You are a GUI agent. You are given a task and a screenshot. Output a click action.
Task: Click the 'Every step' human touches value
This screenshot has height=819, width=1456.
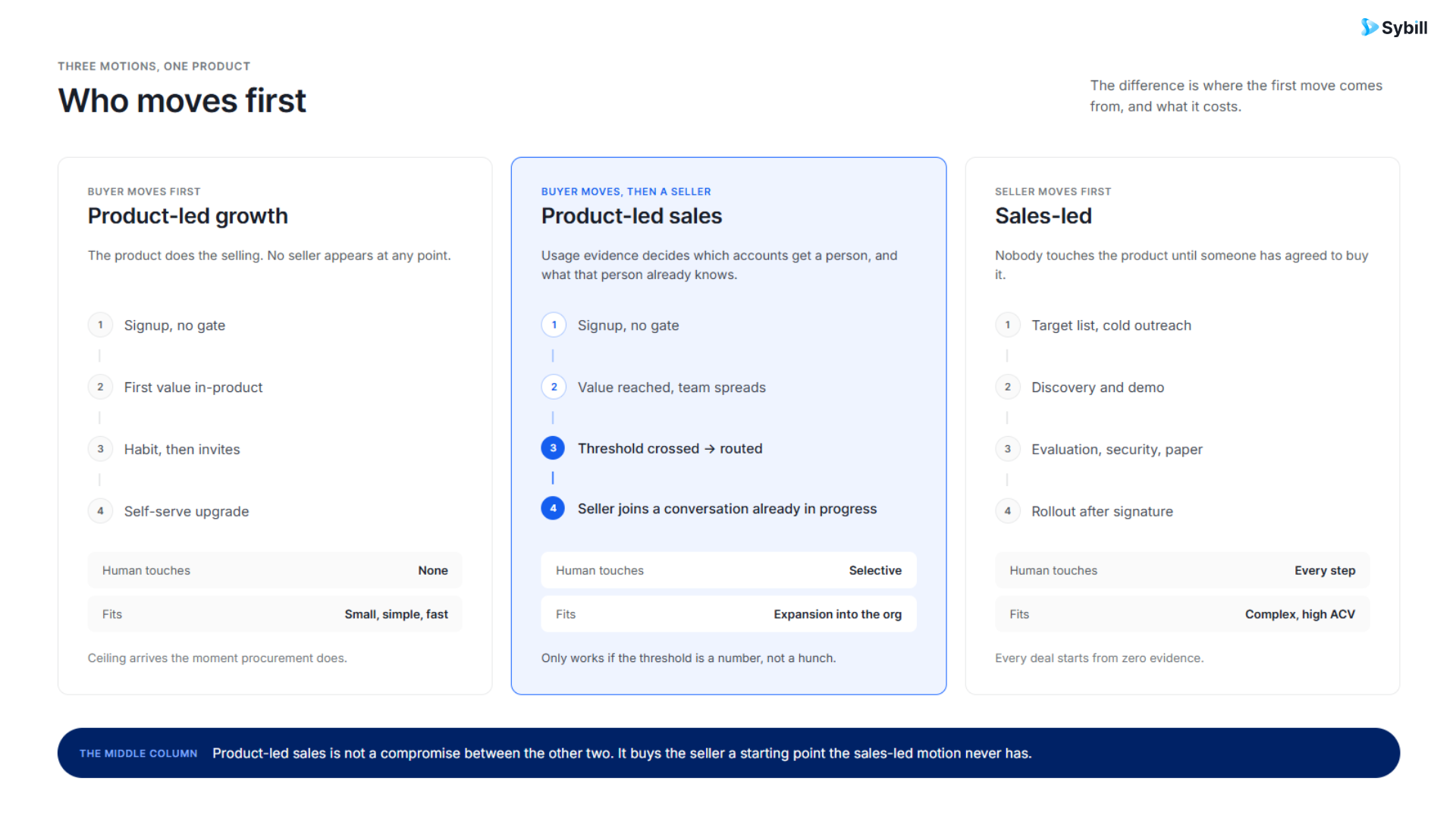[x=1325, y=570]
